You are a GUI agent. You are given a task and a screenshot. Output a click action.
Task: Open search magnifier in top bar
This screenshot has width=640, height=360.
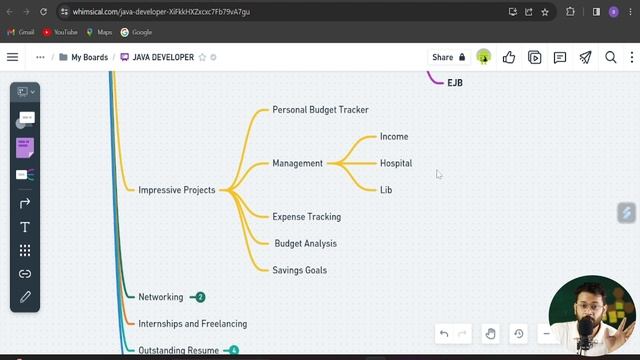(x=611, y=58)
